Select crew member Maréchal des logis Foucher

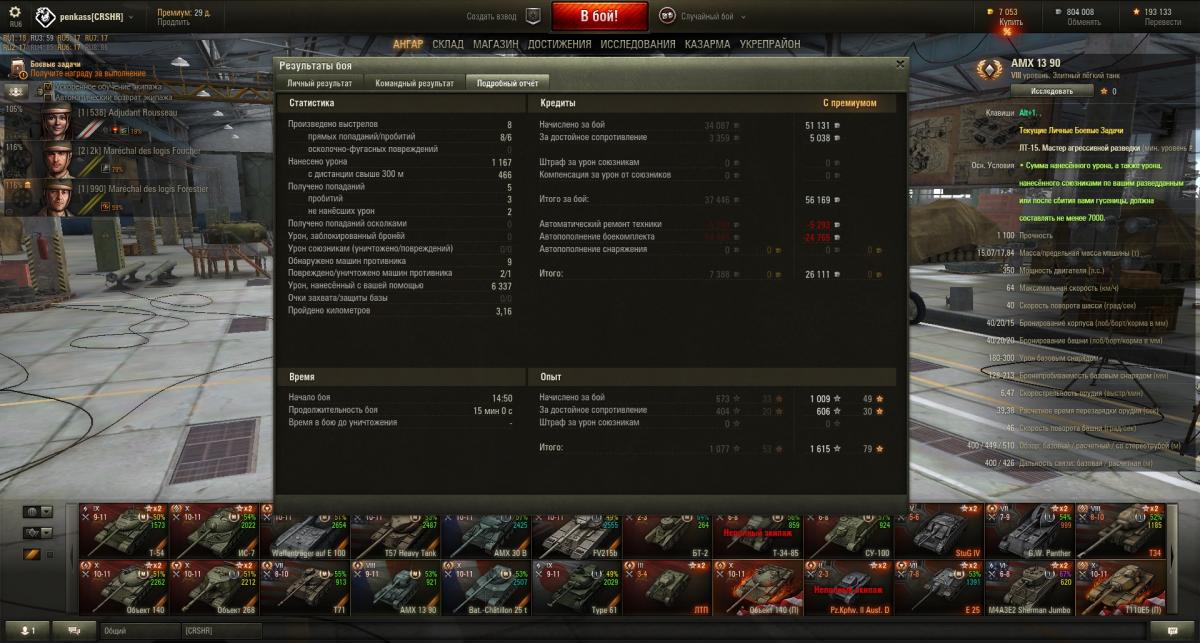tap(57, 159)
